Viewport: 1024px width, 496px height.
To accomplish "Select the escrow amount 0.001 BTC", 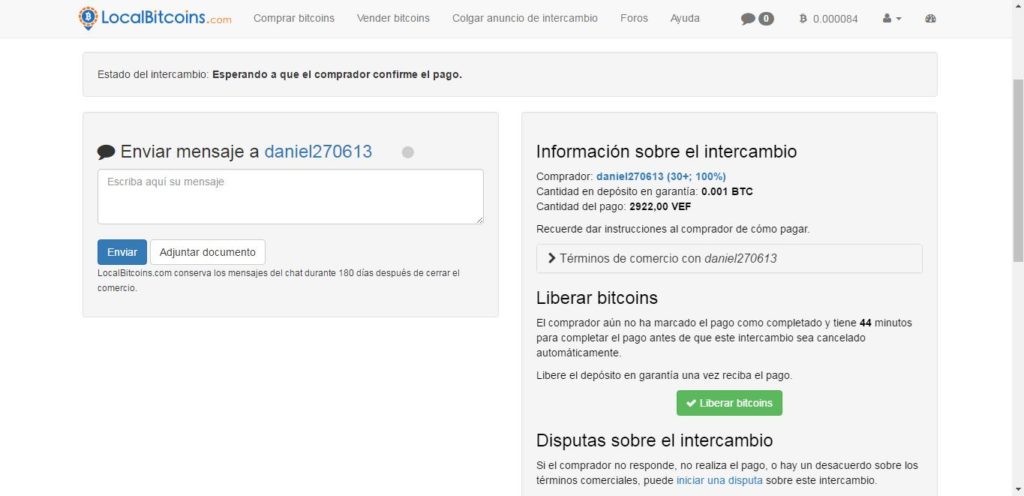I will point(728,192).
